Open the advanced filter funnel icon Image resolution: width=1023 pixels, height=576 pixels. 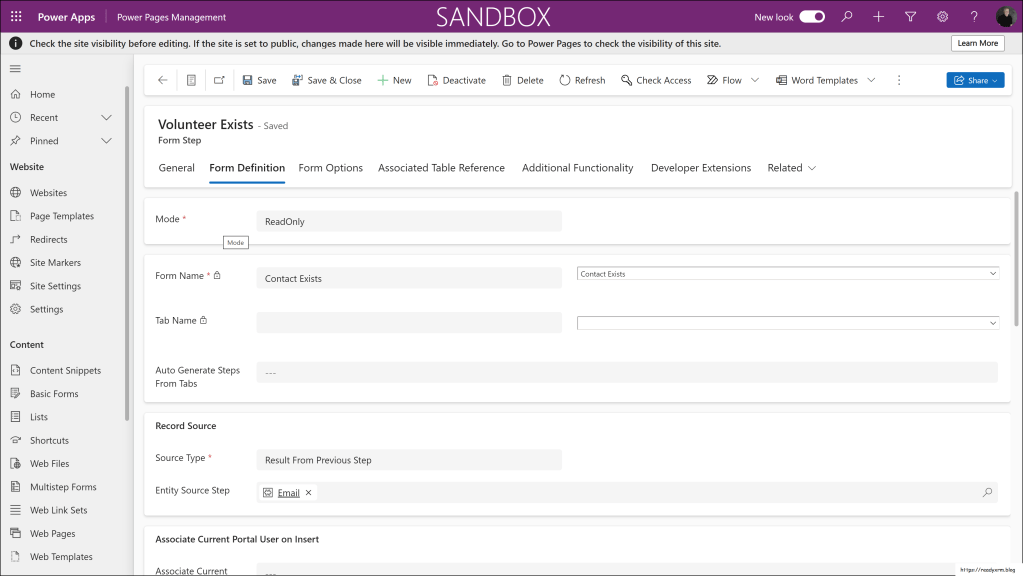pyautogui.click(x=910, y=17)
